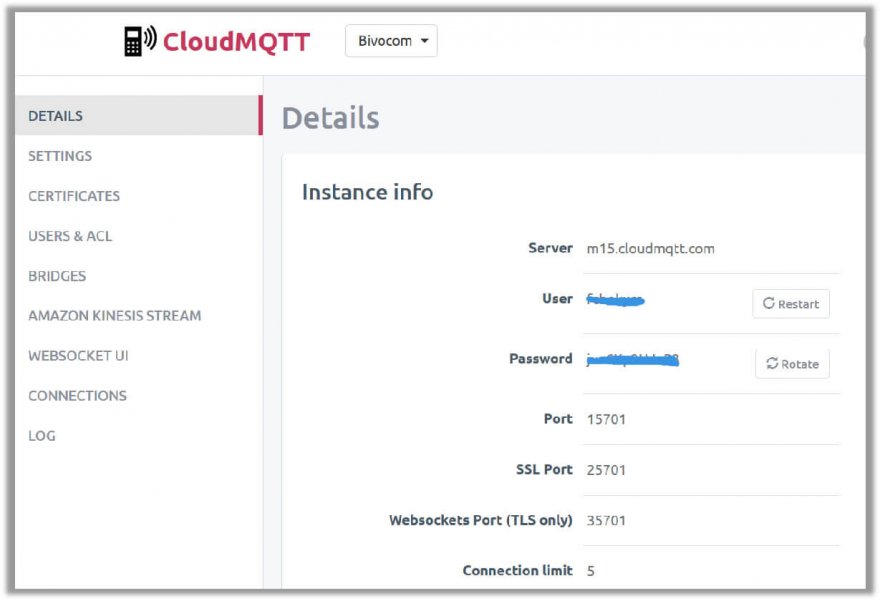Image resolution: width=880 pixels, height=601 pixels.
Task: Navigate to BRIDGES section
Action: [57, 276]
